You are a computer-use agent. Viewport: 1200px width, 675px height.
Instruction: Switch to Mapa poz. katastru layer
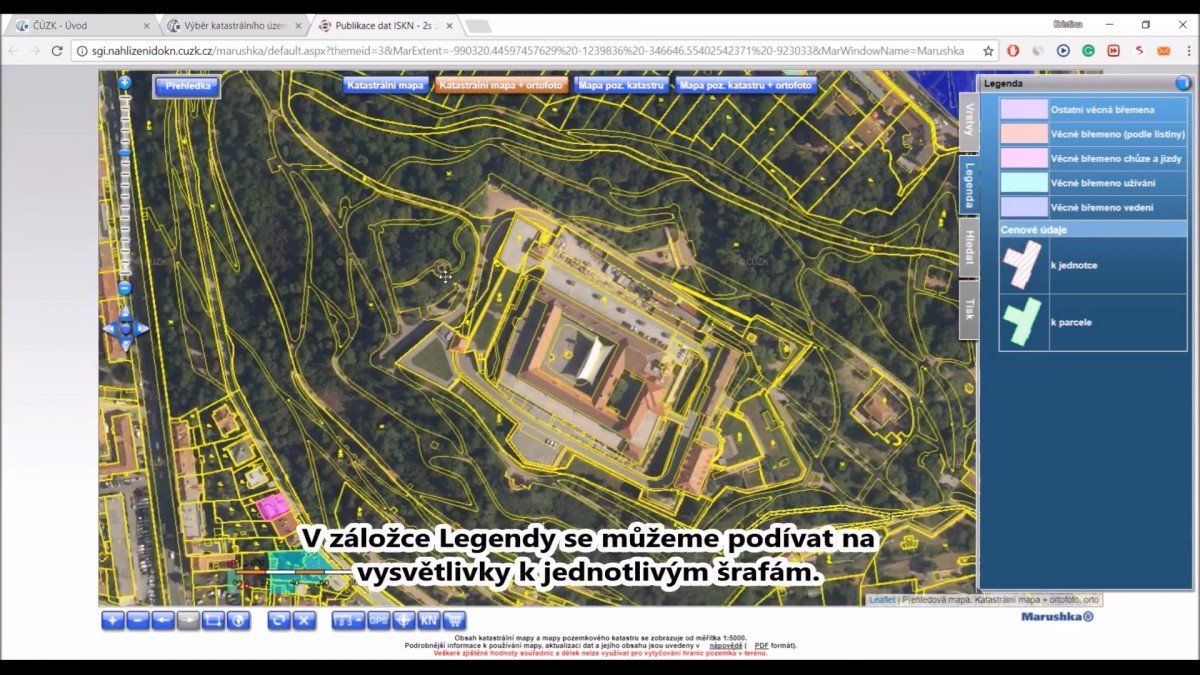point(622,86)
